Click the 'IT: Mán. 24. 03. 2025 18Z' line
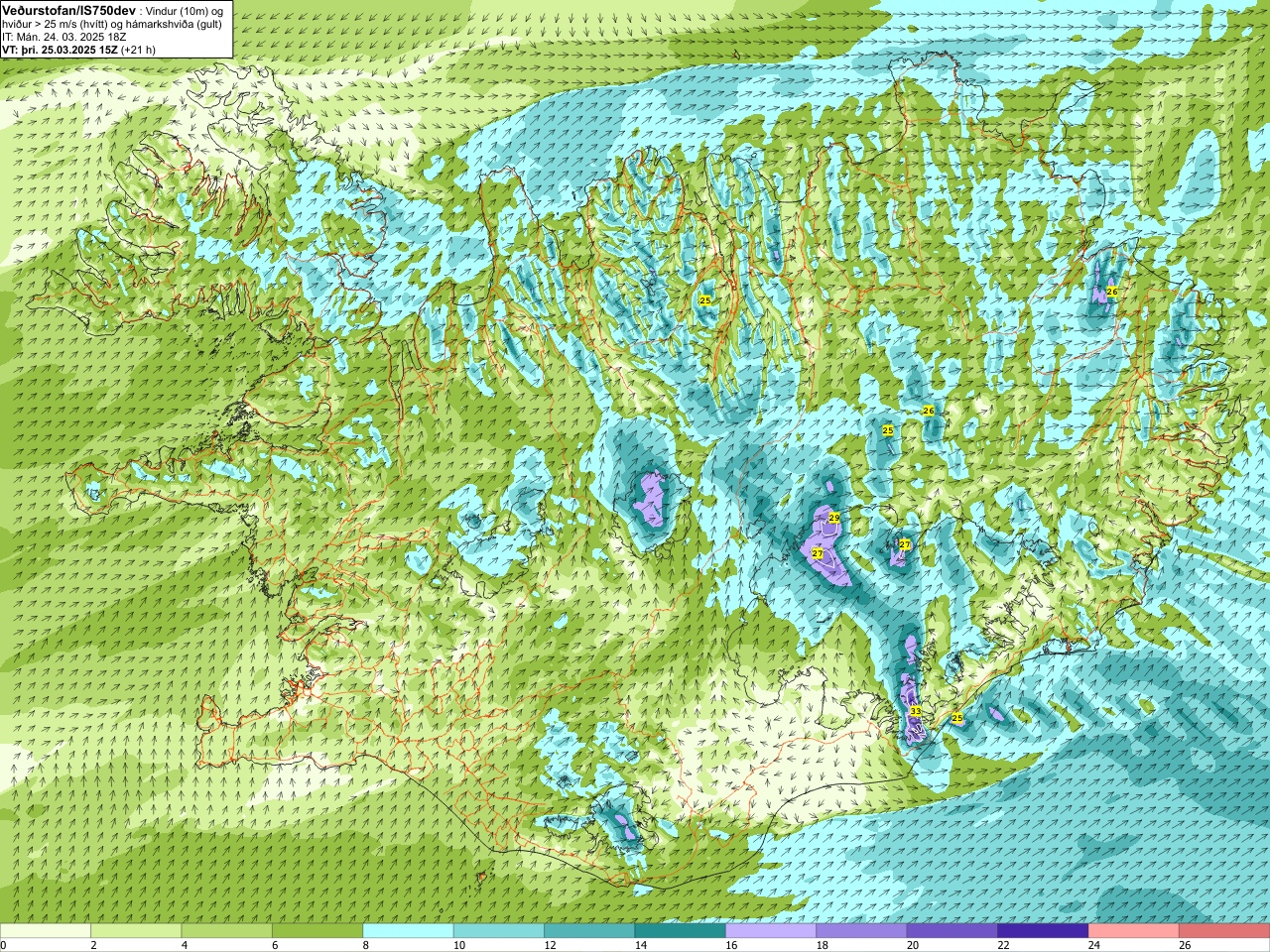 click(x=64, y=37)
